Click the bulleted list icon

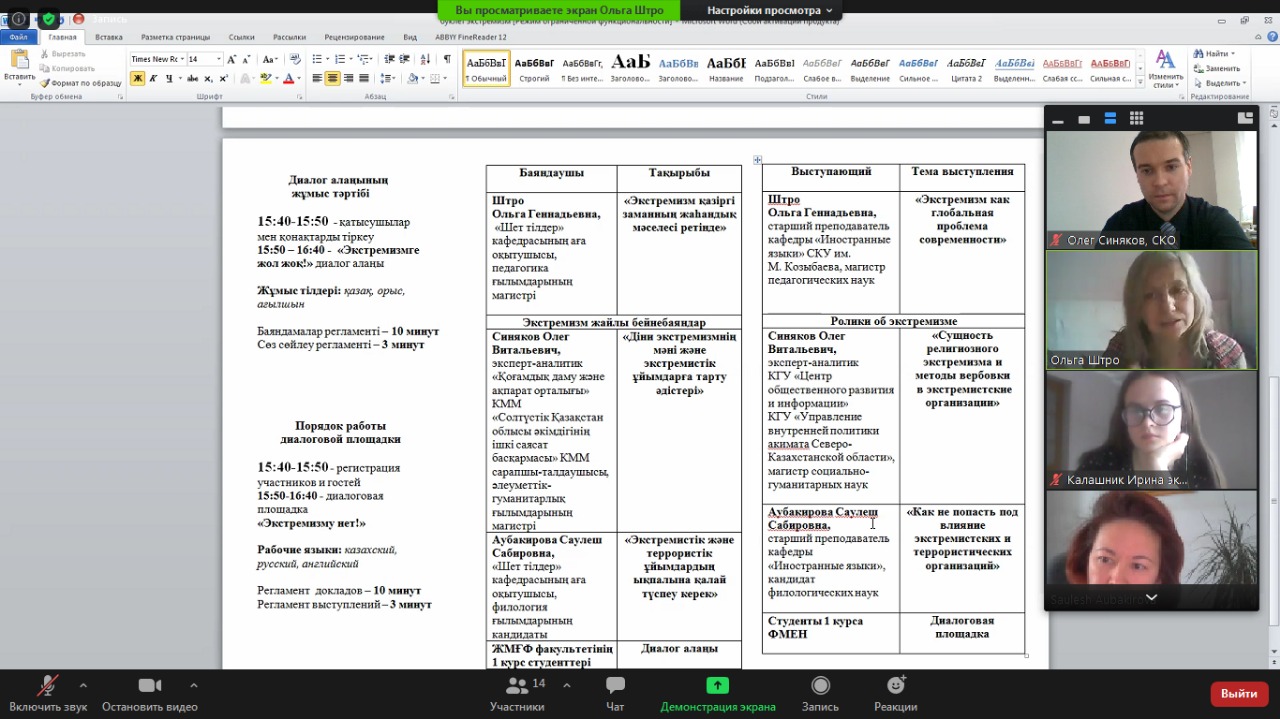point(316,59)
